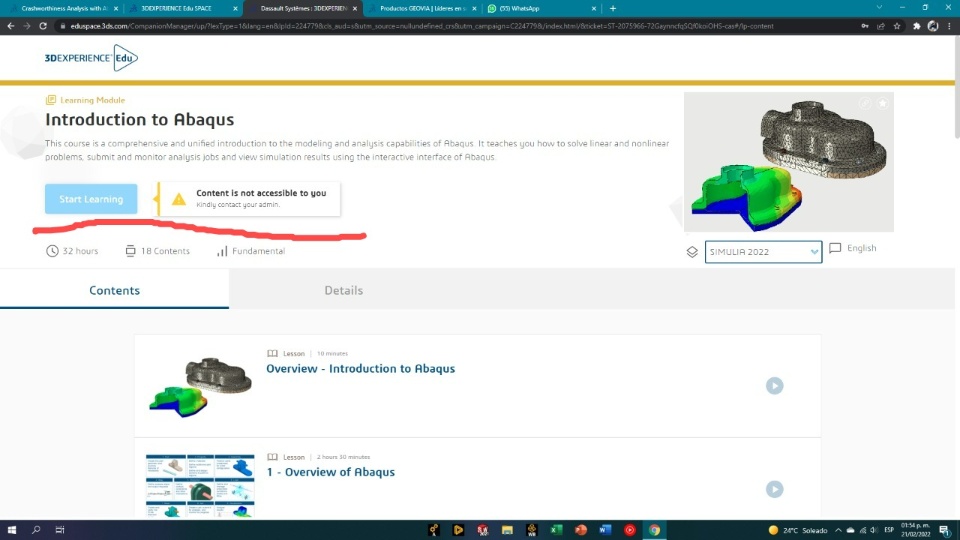Click the ESP keyboard language indicator
The width and height of the screenshot is (960, 540).
[x=889, y=530]
